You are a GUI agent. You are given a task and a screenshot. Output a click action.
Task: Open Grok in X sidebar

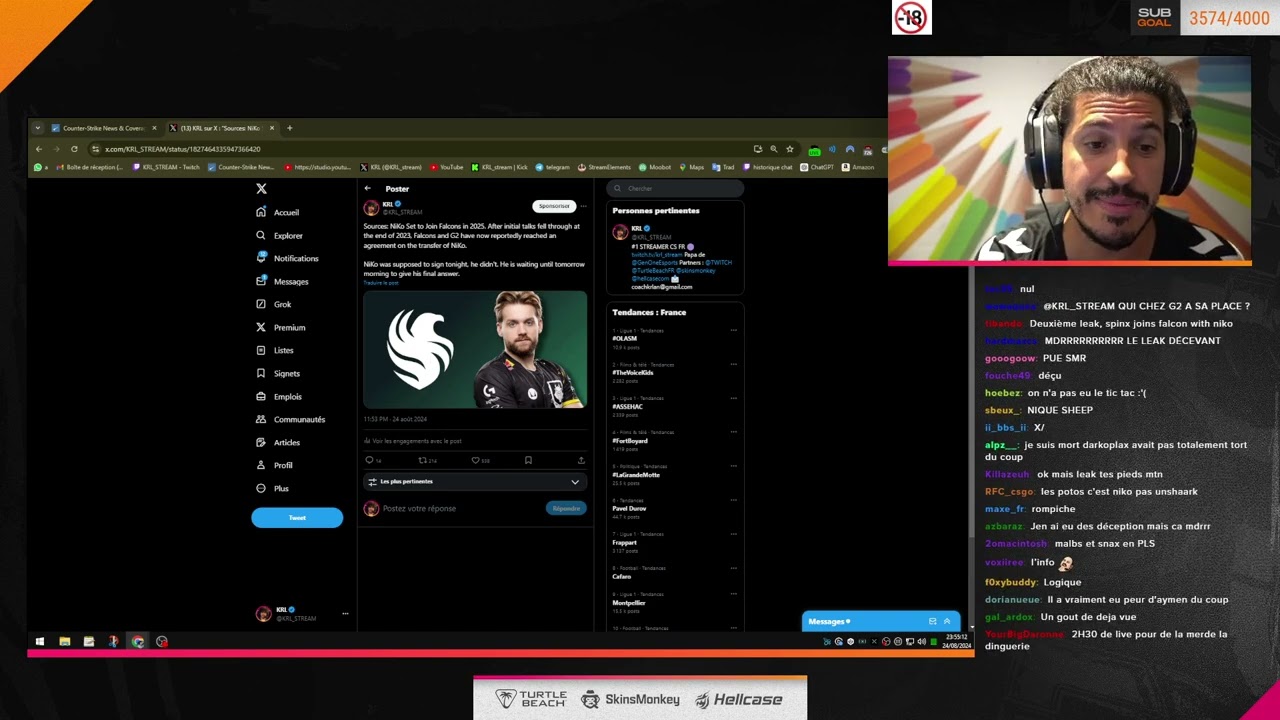tap(274, 304)
